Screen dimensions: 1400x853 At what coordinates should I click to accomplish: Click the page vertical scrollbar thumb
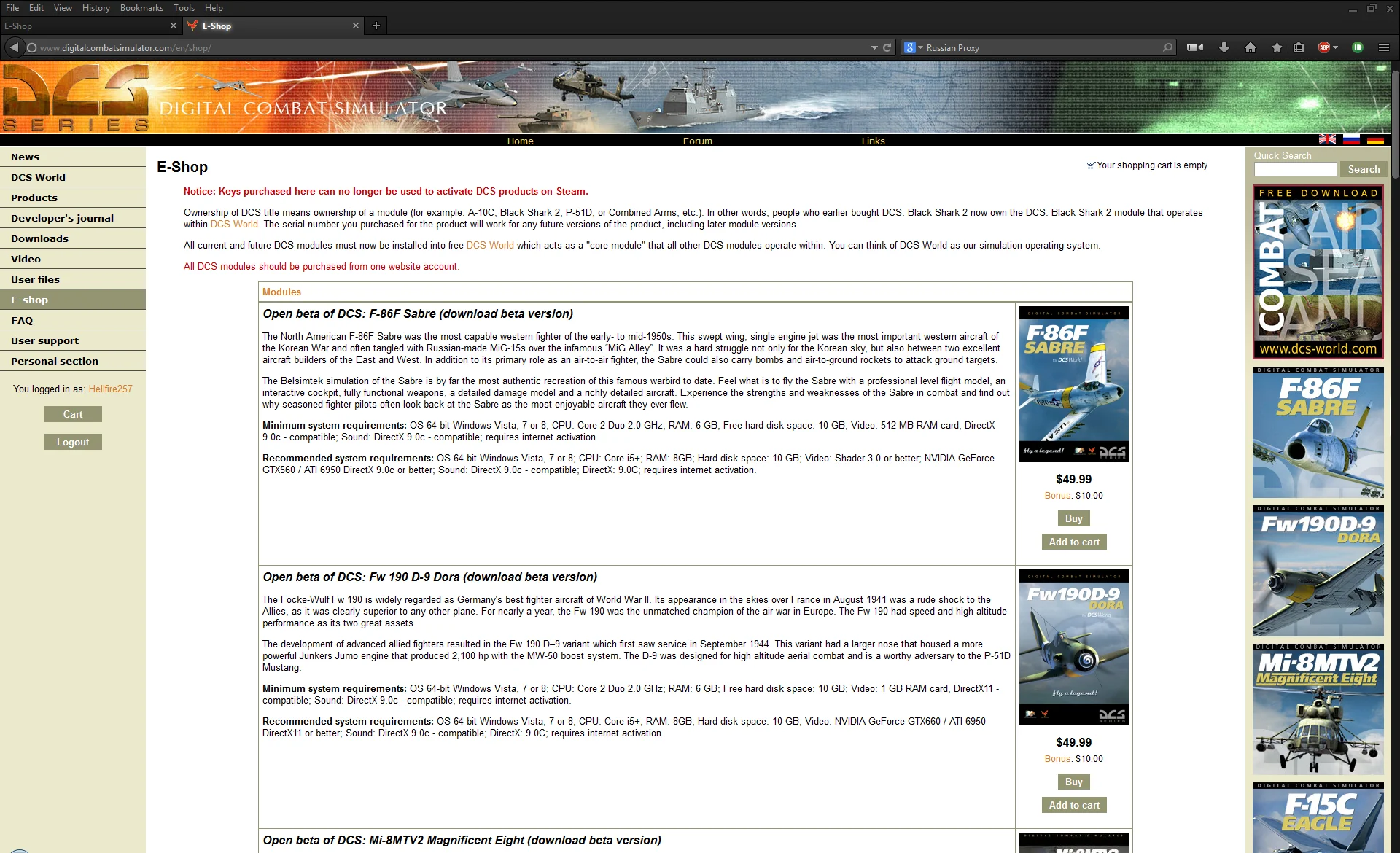pos(1395,124)
